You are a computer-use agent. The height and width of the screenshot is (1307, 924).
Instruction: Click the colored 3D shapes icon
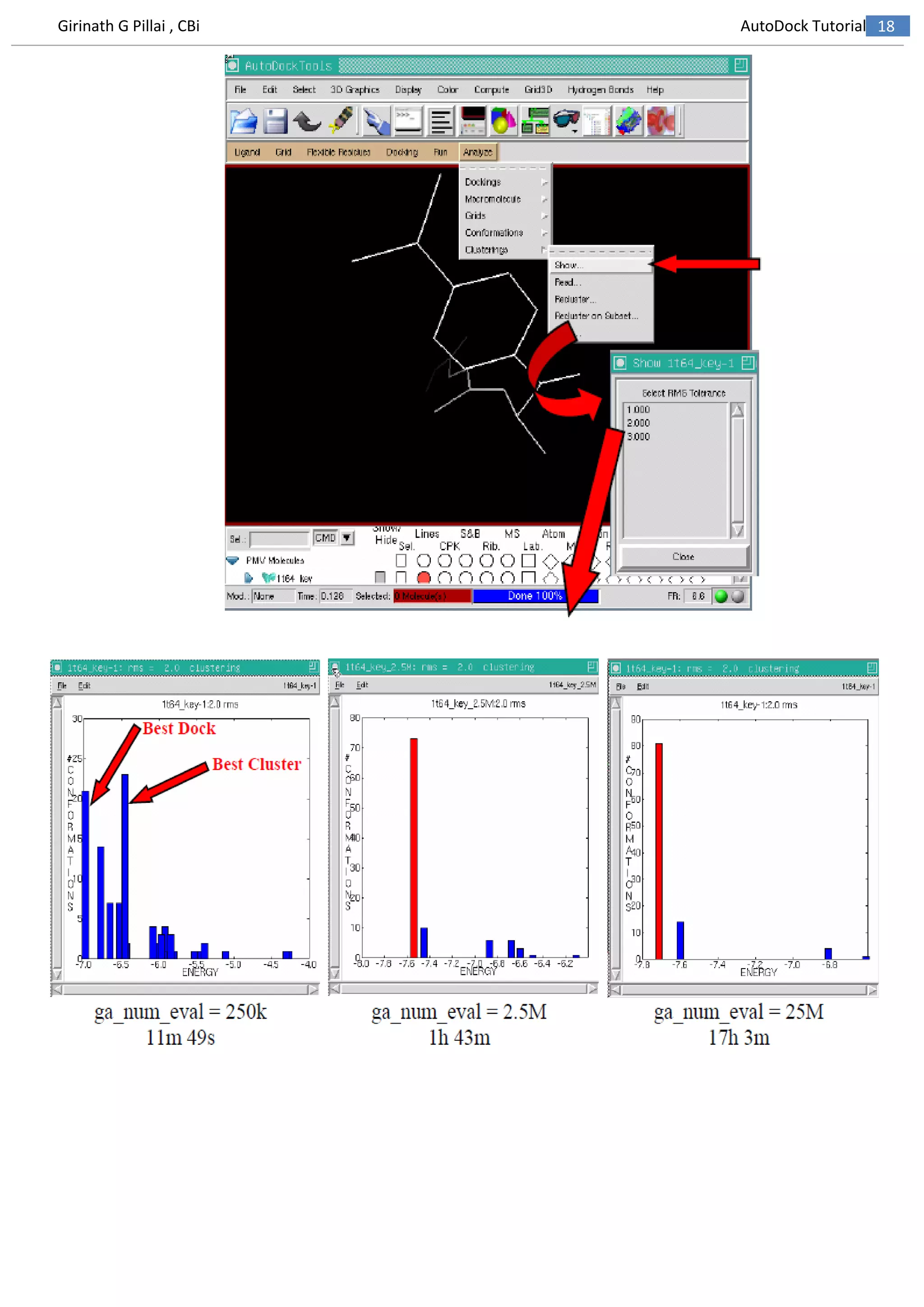pyautogui.click(x=503, y=121)
